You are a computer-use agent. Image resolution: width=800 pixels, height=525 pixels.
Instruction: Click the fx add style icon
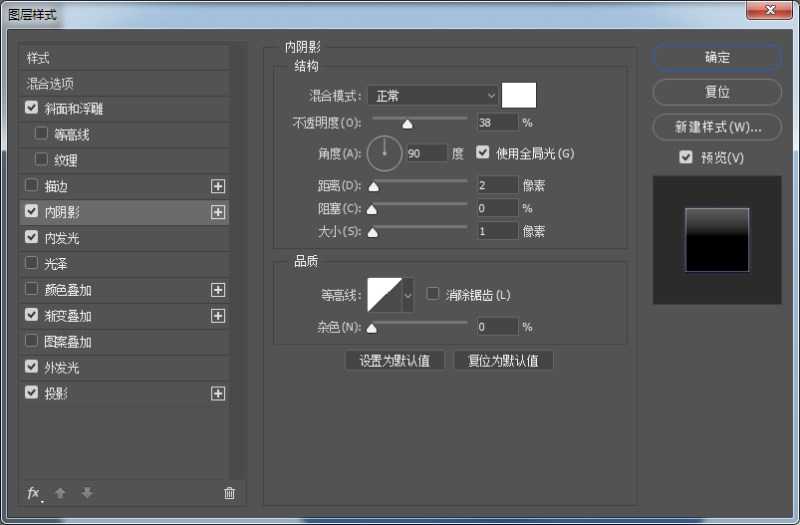33,493
